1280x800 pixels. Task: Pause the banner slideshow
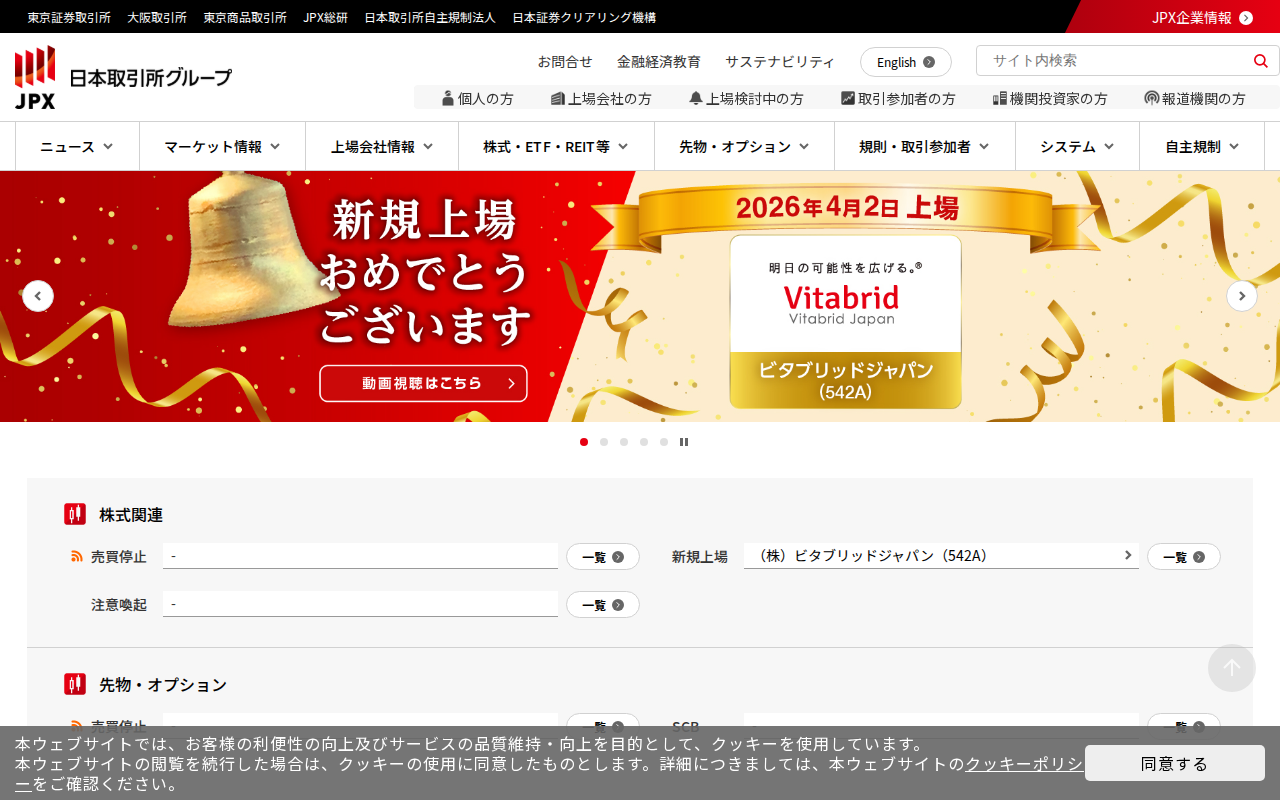(684, 442)
